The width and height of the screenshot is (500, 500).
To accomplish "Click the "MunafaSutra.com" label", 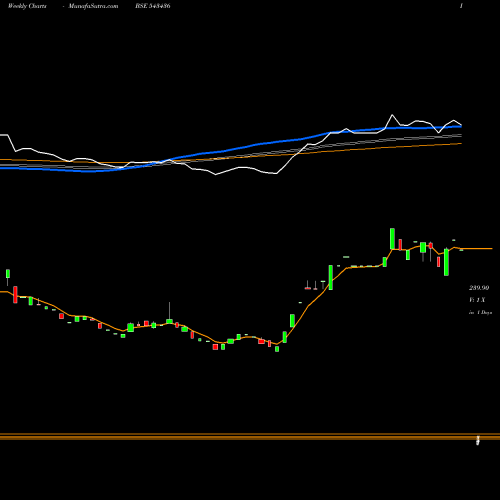I will [93, 6].
